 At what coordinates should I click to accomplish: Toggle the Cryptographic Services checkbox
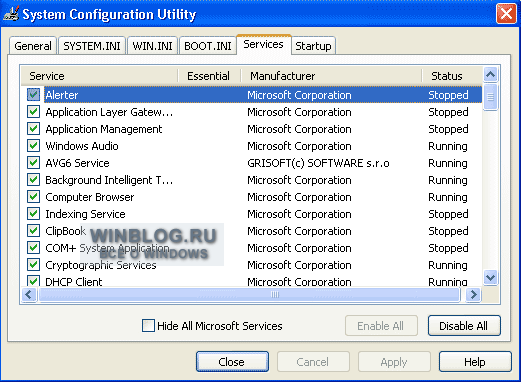tap(33, 265)
